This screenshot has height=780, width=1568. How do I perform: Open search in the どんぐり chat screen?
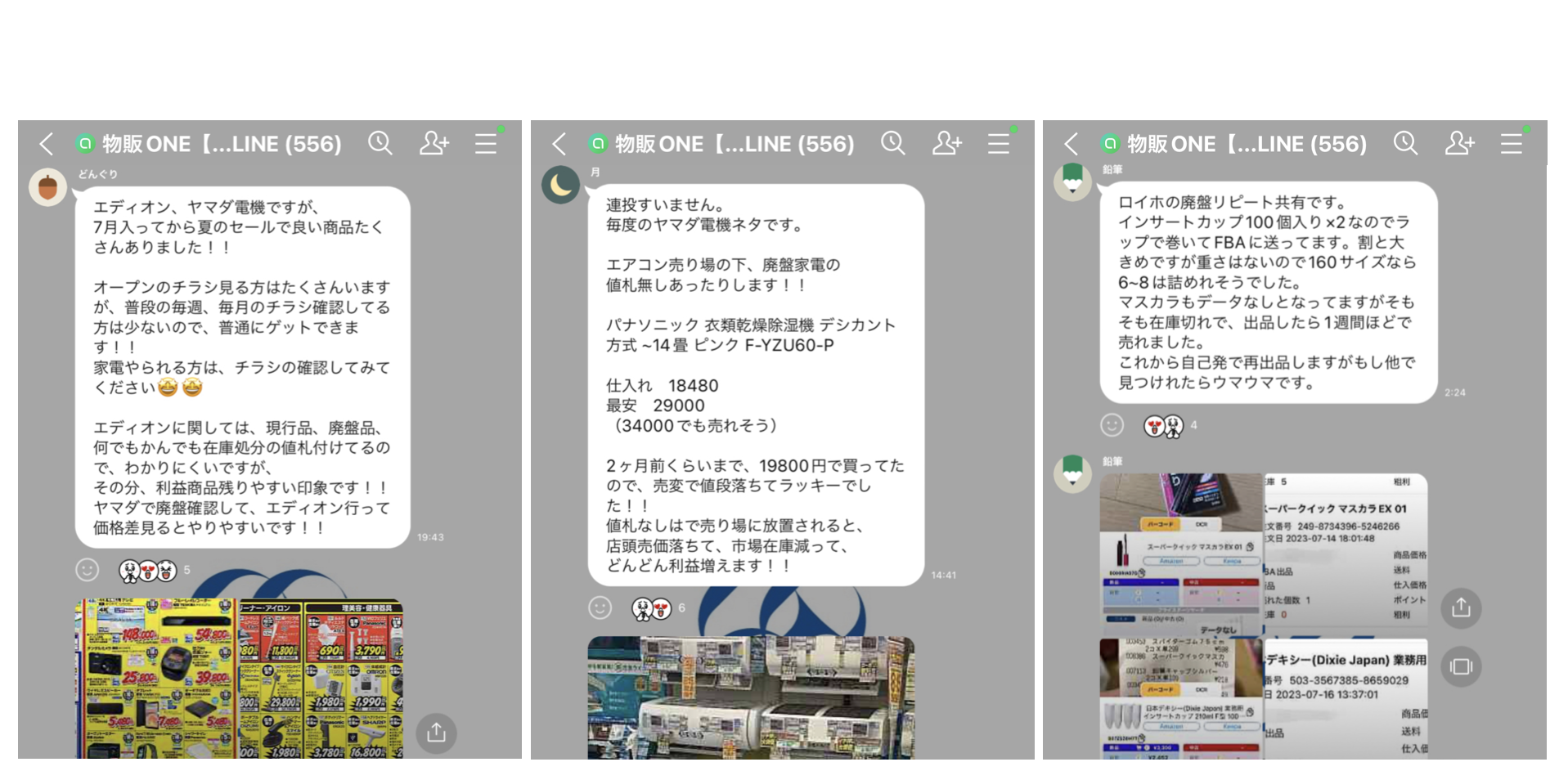point(380,144)
